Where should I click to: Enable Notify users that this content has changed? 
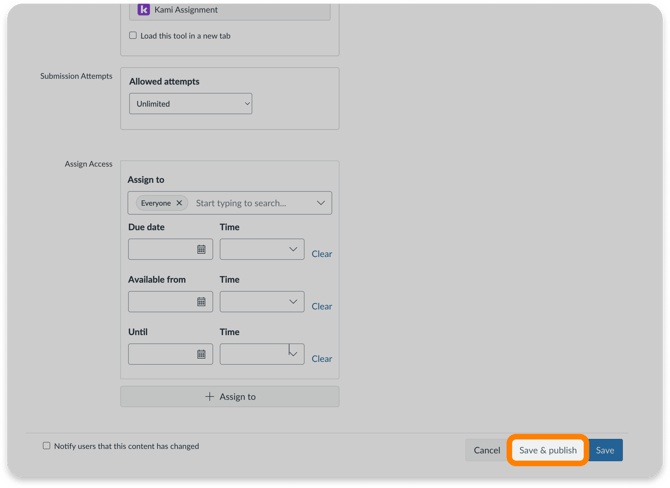[46, 446]
